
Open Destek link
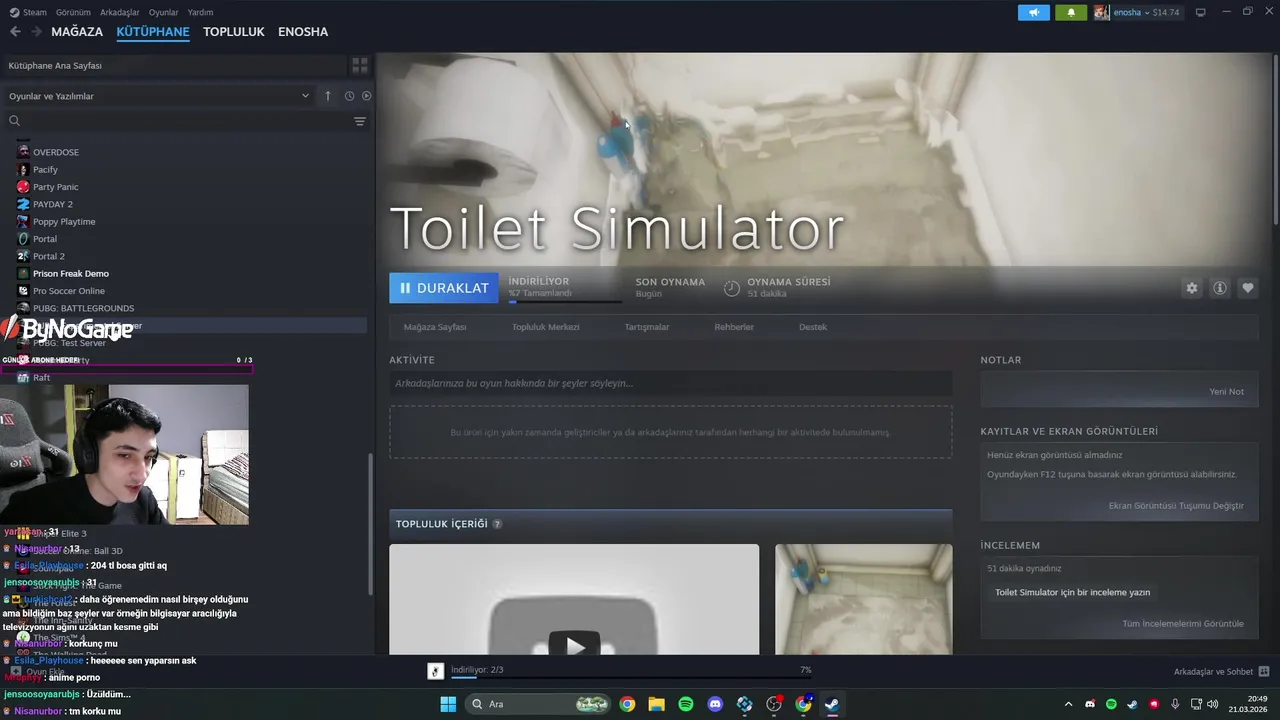(813, 327)
